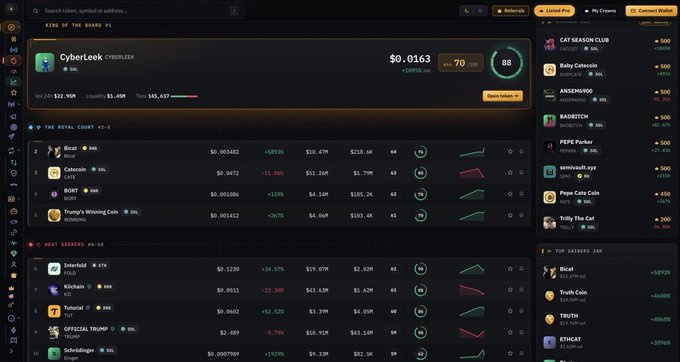
Task: Click the BADBITCH entry in right panel
Action: pos(607,121)
